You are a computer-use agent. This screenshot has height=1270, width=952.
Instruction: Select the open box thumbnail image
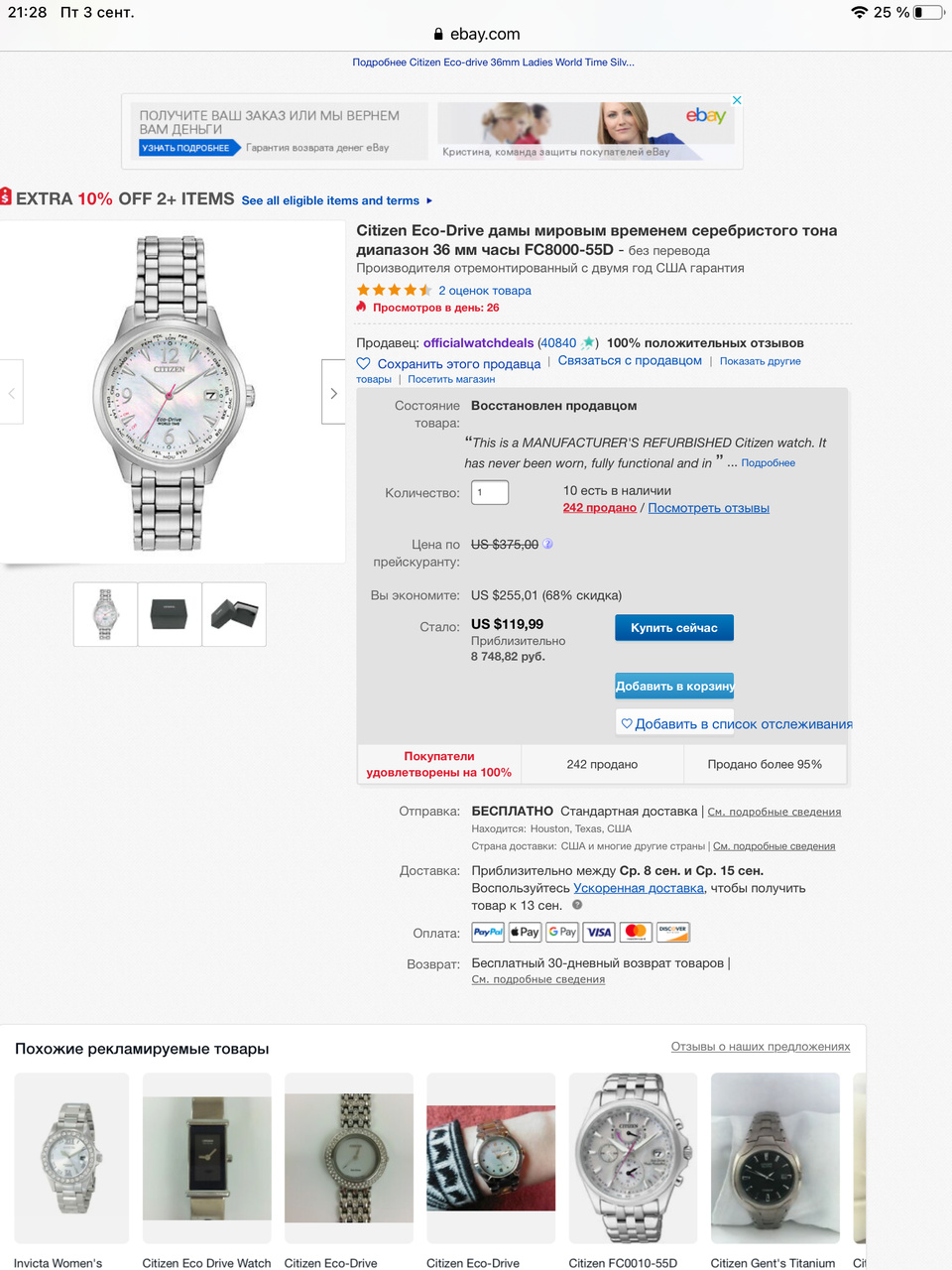click(x=234, y=615)
